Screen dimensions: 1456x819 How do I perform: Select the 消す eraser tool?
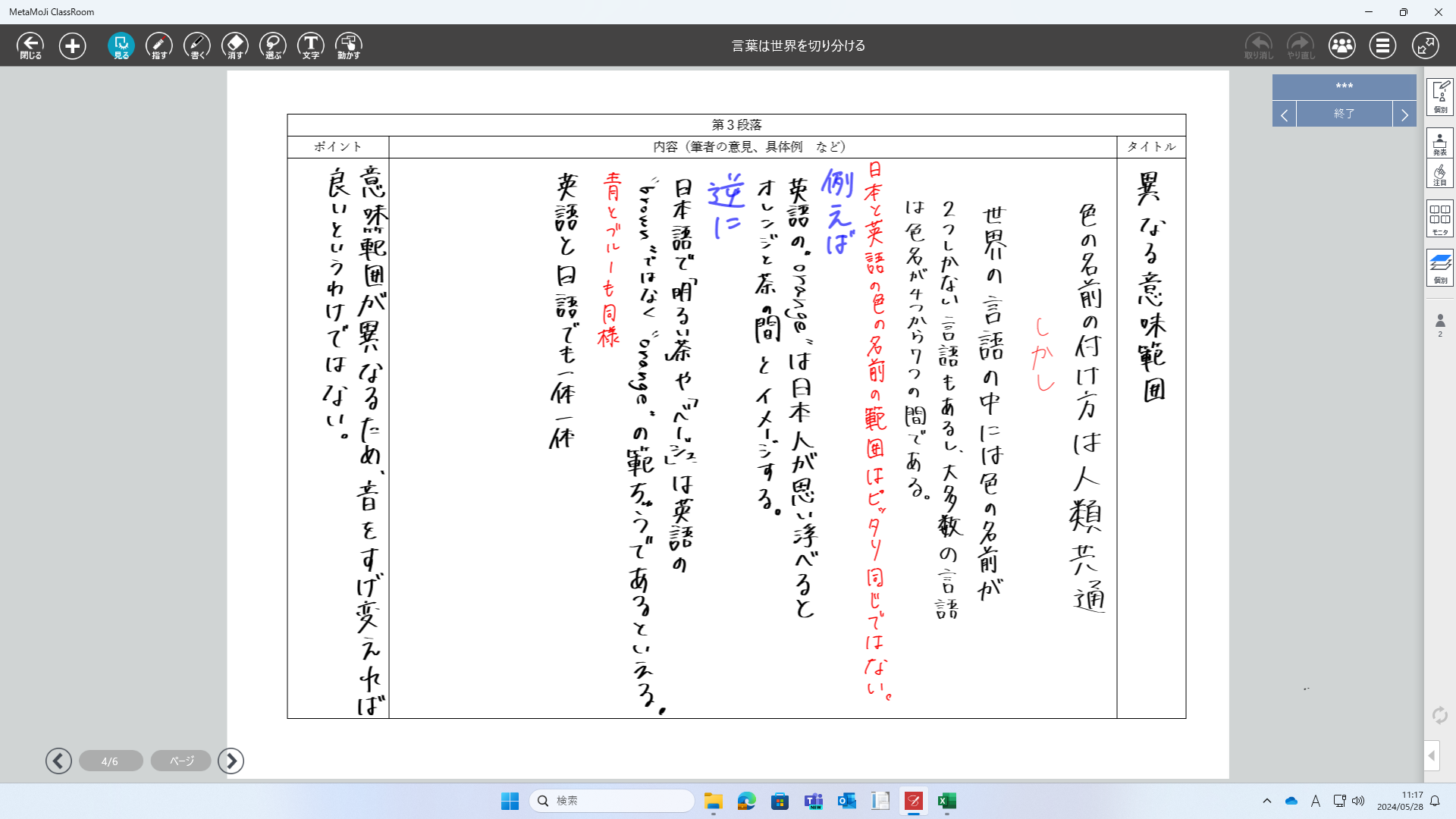click(x=235, y=45)
